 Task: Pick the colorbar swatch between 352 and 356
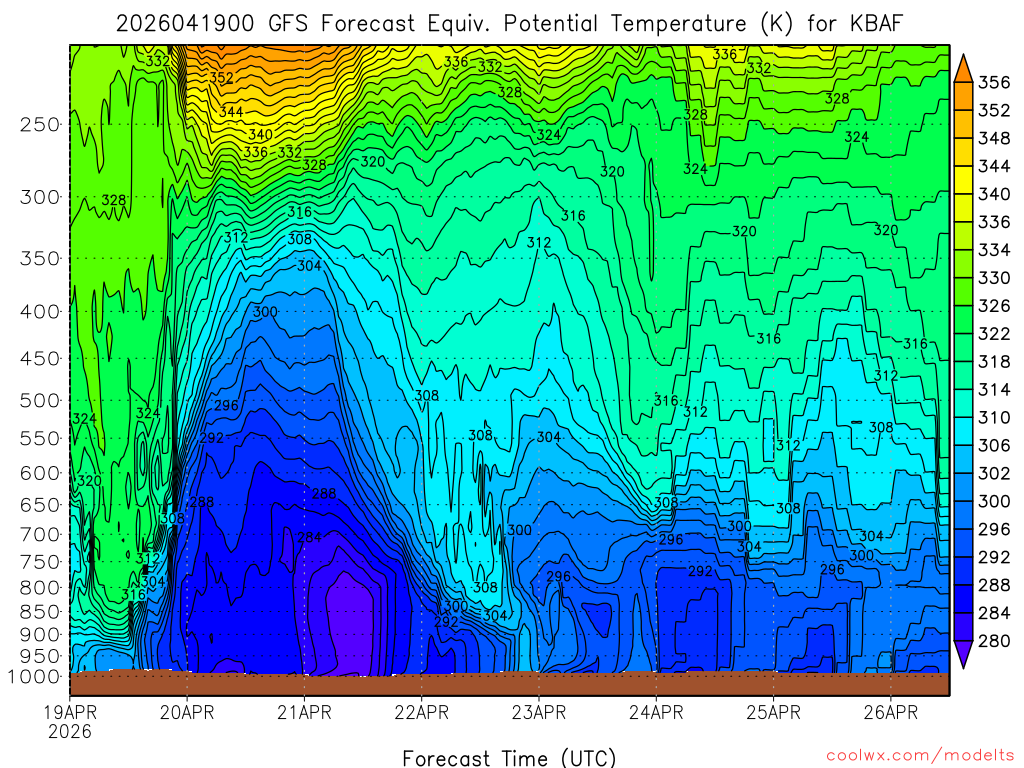pos(964,95)
